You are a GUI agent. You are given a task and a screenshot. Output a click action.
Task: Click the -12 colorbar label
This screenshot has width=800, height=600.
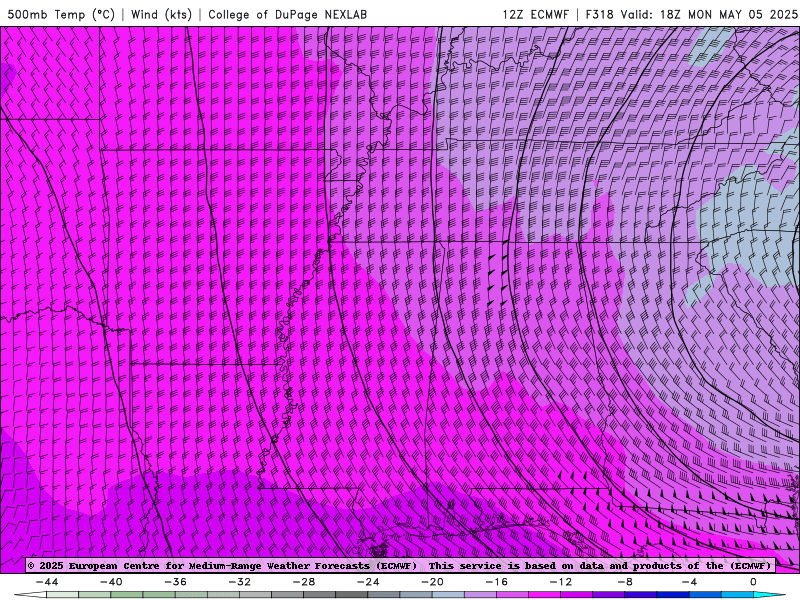tap(561, 582)
